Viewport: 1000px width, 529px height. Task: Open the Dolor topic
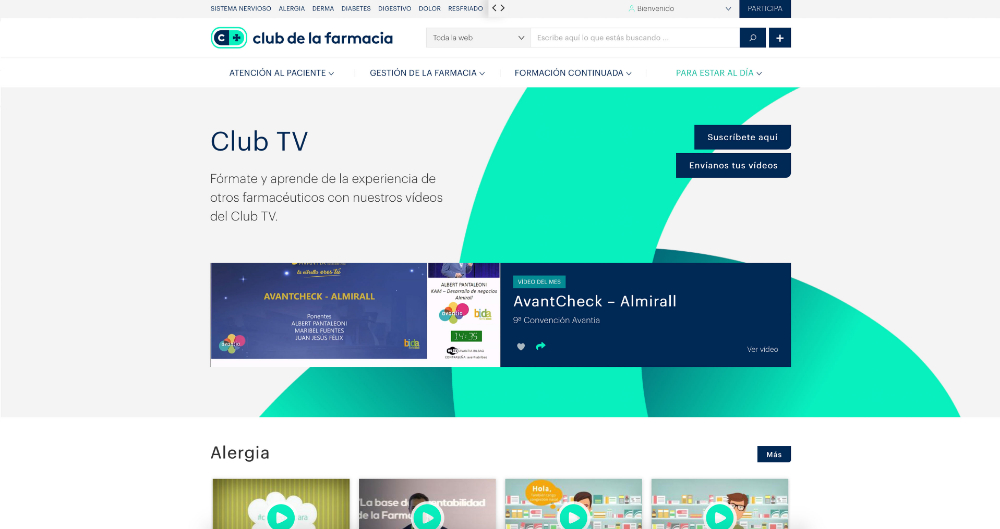[429, 8]
